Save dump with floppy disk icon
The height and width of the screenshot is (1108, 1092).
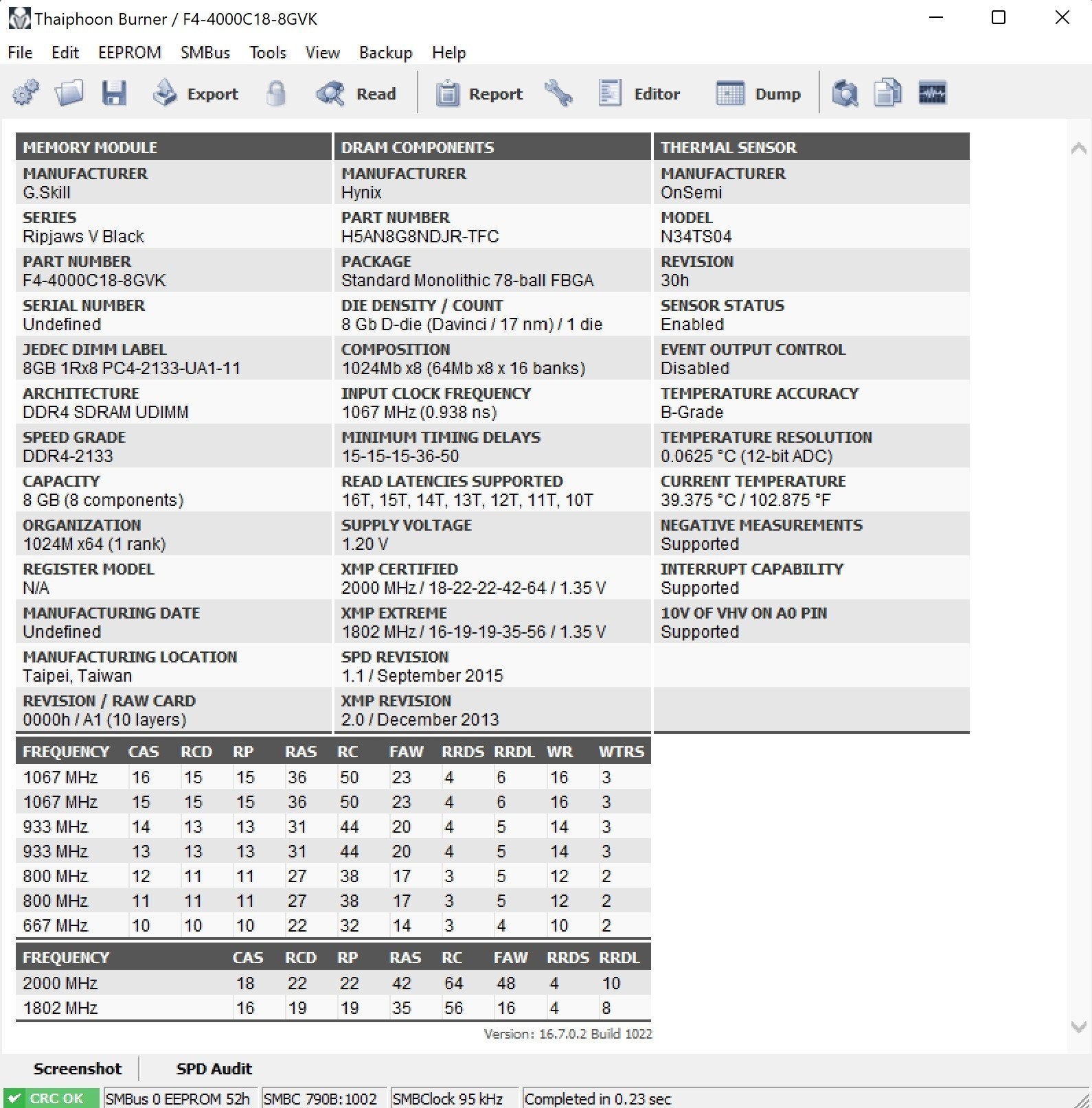[114, 93]
